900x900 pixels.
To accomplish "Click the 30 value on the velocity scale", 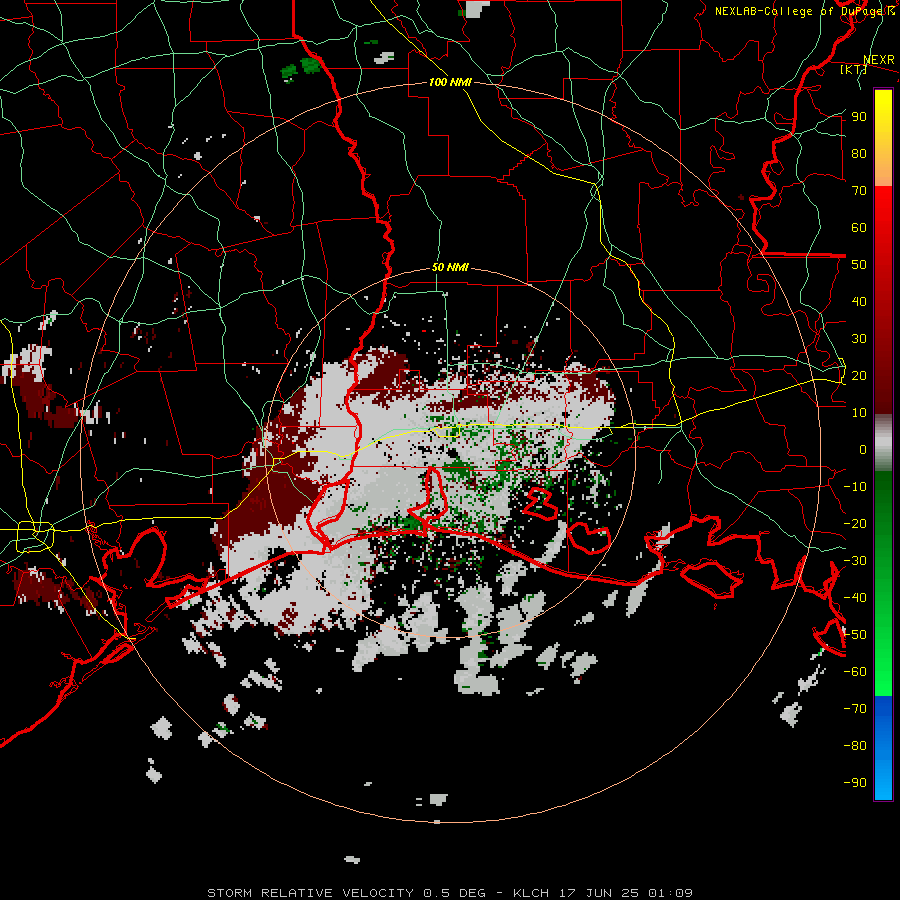I will click(859, 339).
